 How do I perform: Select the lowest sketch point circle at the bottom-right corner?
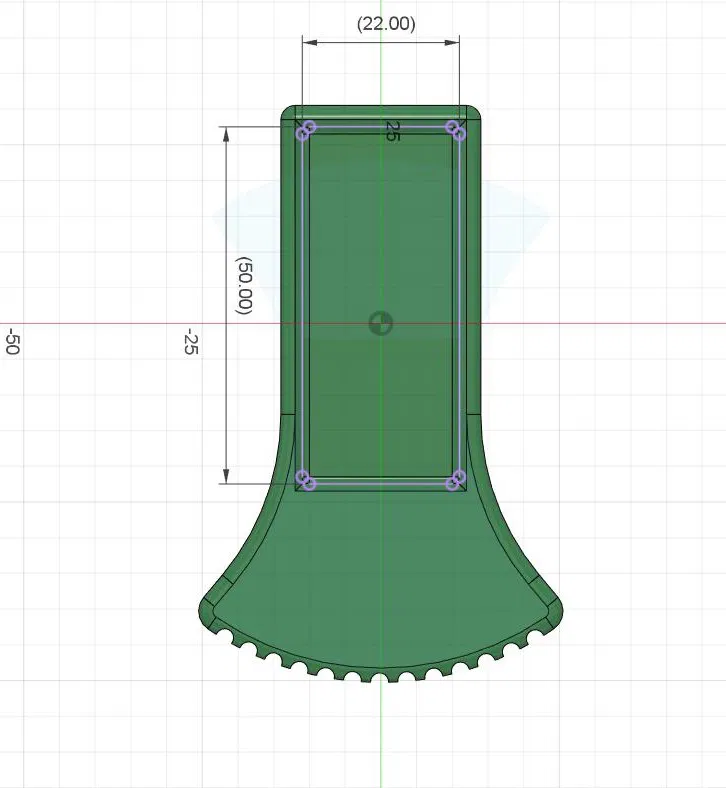pos(452,484)
